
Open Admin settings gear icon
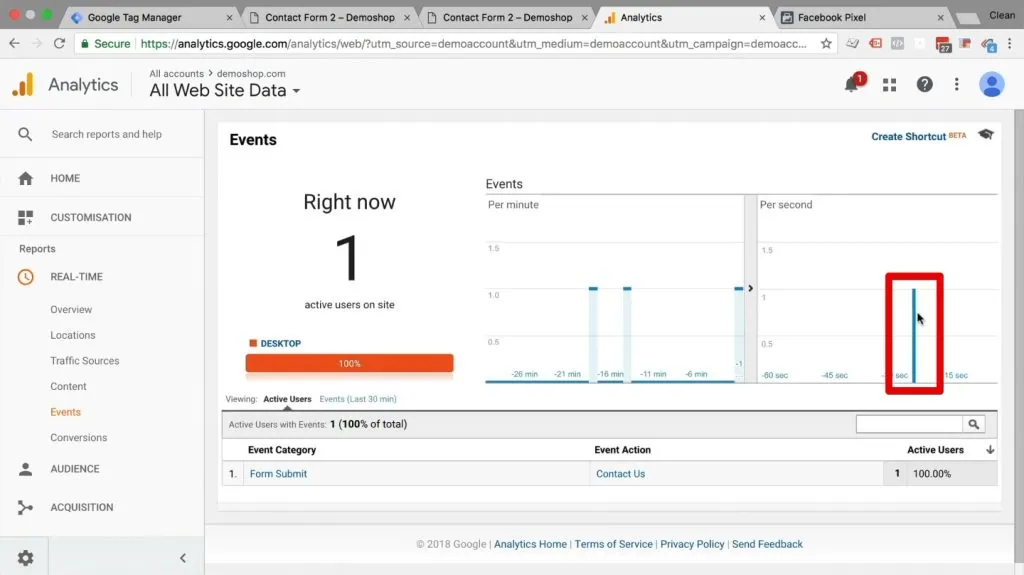pos(25,558)
